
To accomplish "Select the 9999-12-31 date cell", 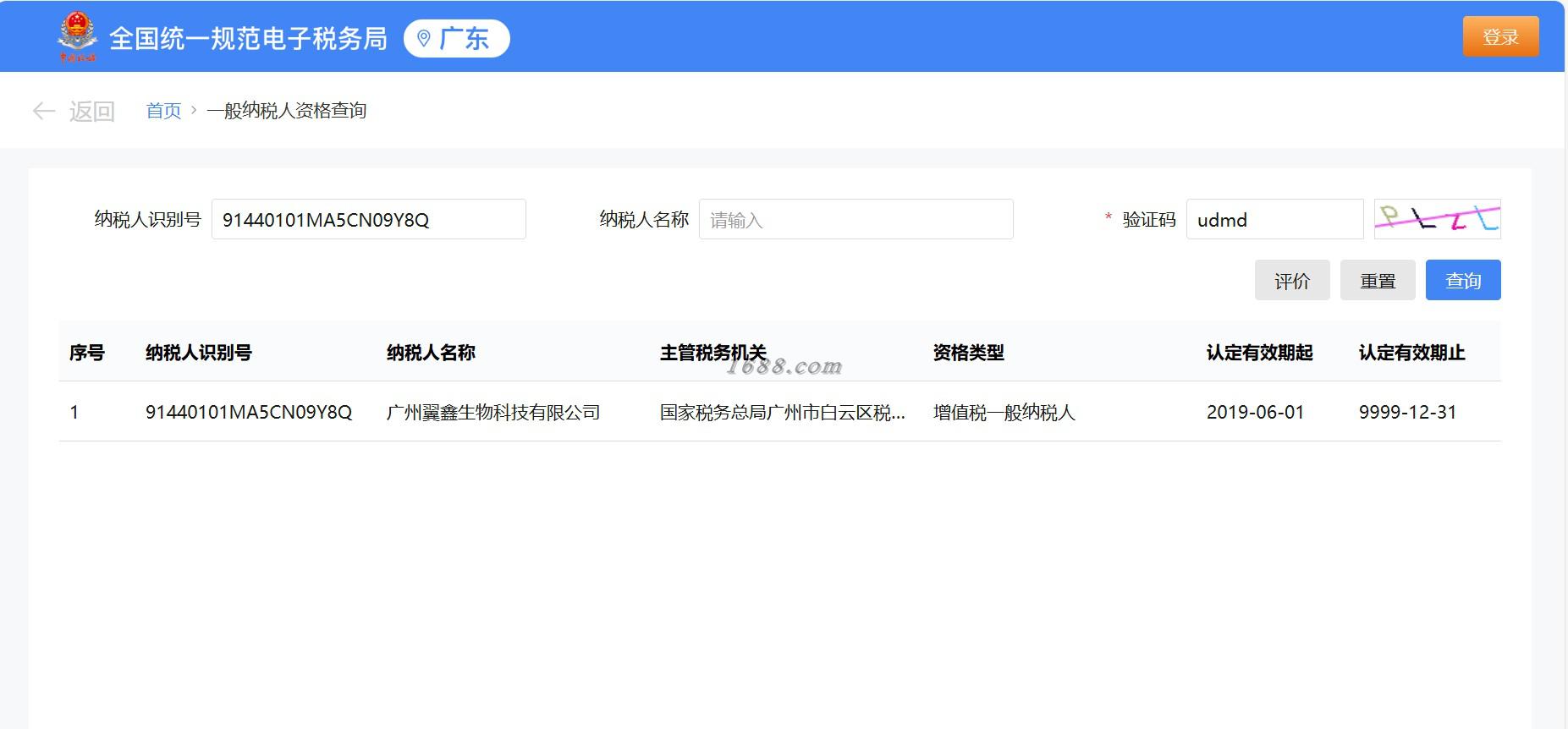I will tap(1408, 412).
